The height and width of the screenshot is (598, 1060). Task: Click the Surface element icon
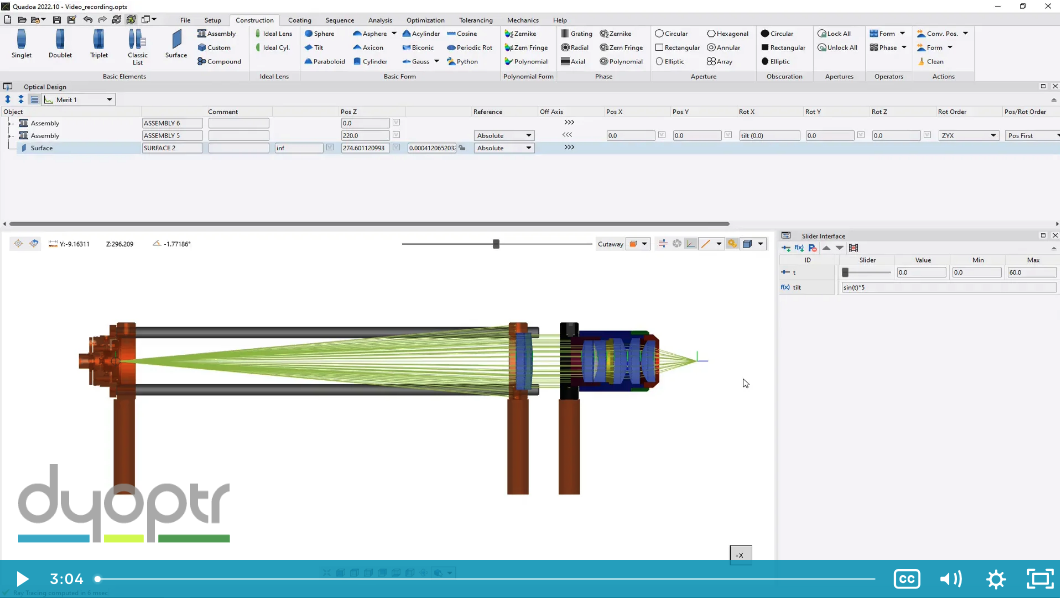click(x=176, y=44)
